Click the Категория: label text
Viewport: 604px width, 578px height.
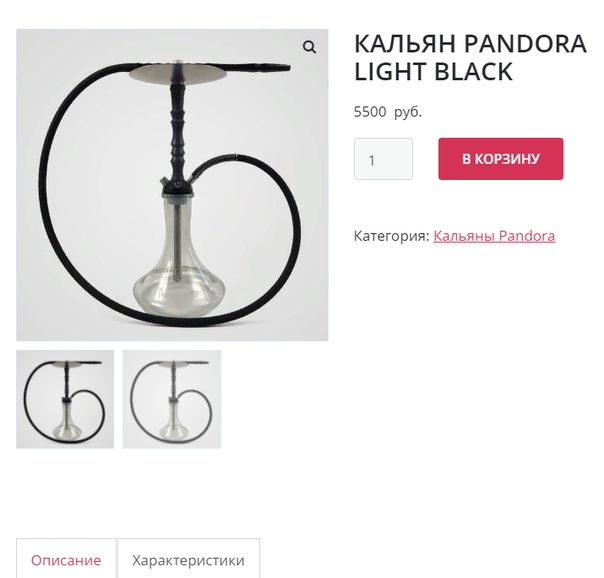(x=391, y=236)
